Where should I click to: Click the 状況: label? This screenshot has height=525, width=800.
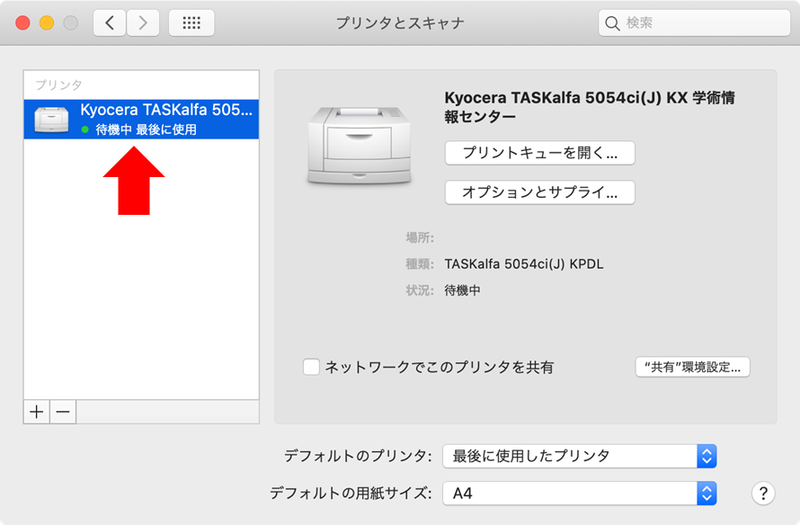419,290
